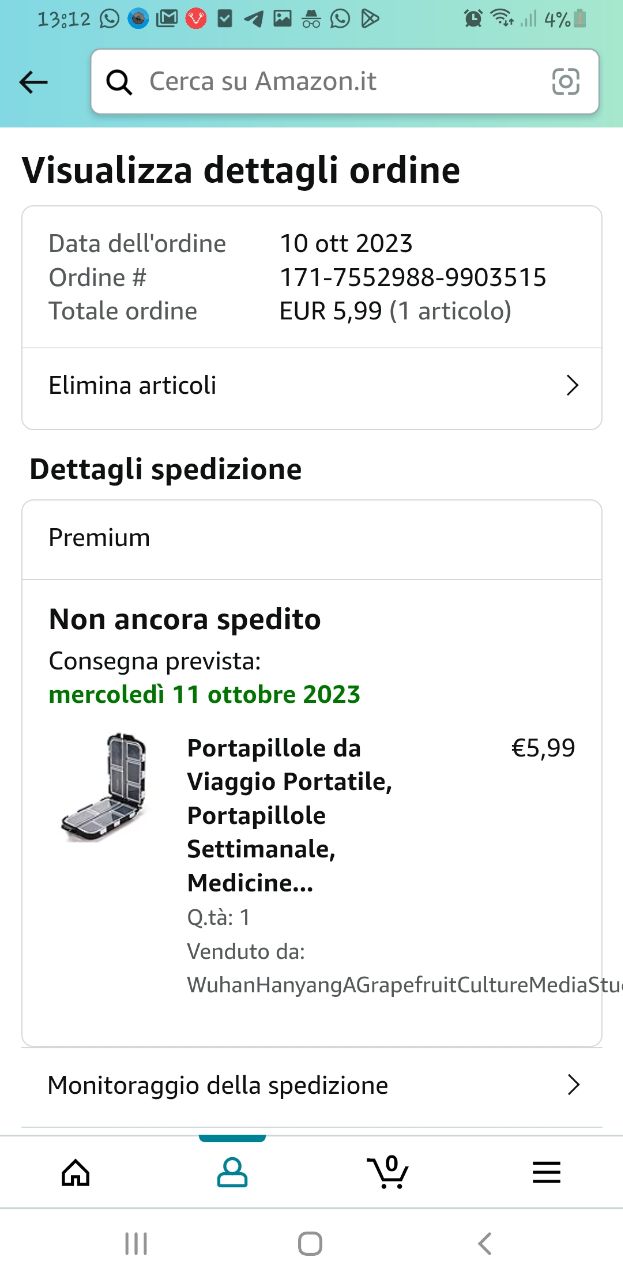Go to Amazon home tab
This screenshot has width=623, height=1280.
click(x=76, y=1172)
